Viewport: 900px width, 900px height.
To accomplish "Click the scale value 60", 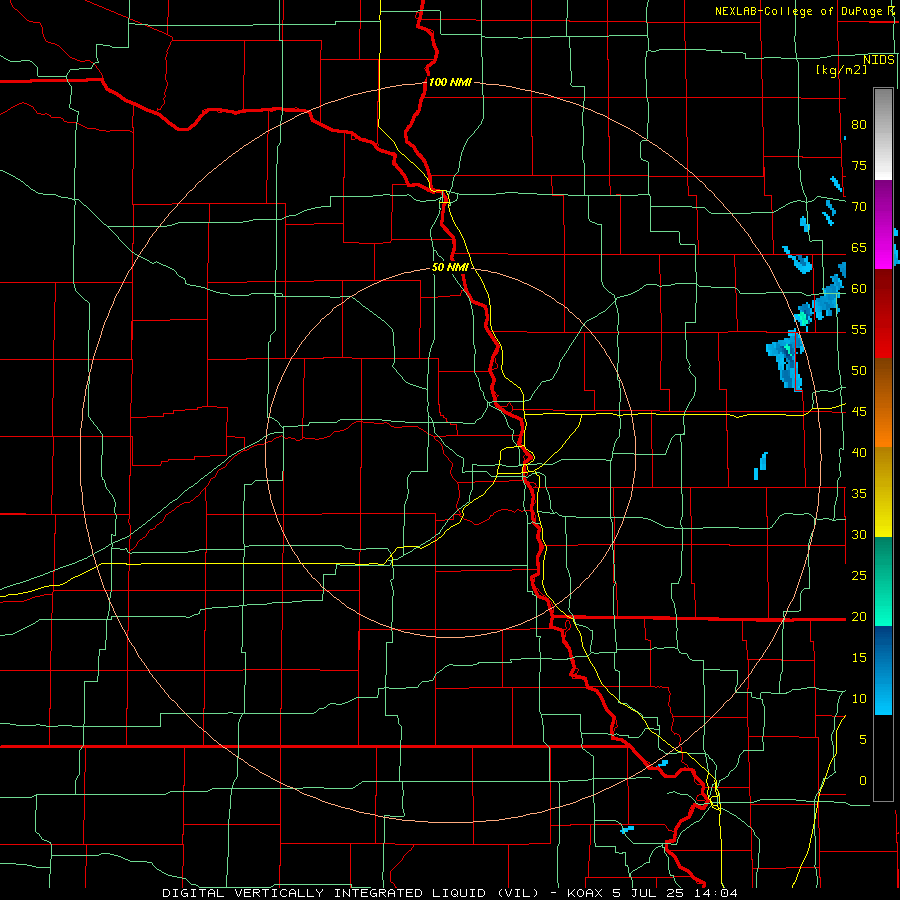I will pos(859,289).
